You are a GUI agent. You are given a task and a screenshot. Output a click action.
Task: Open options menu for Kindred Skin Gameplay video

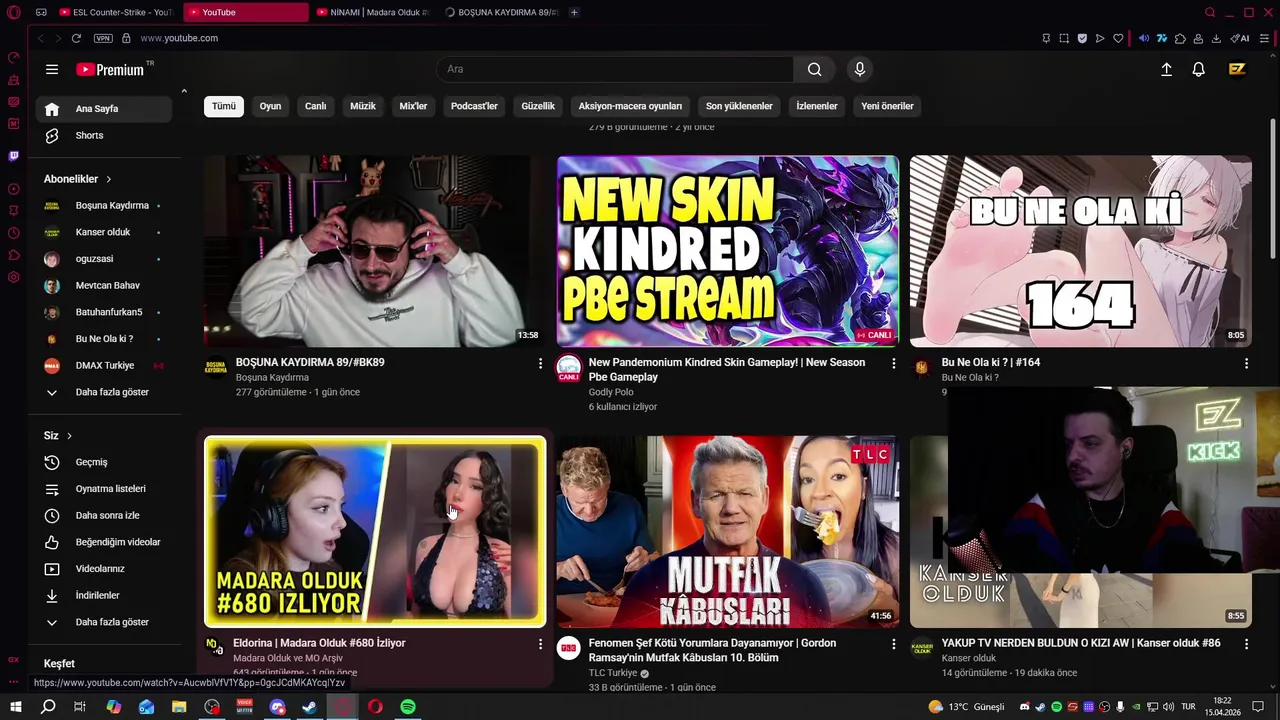893,363
